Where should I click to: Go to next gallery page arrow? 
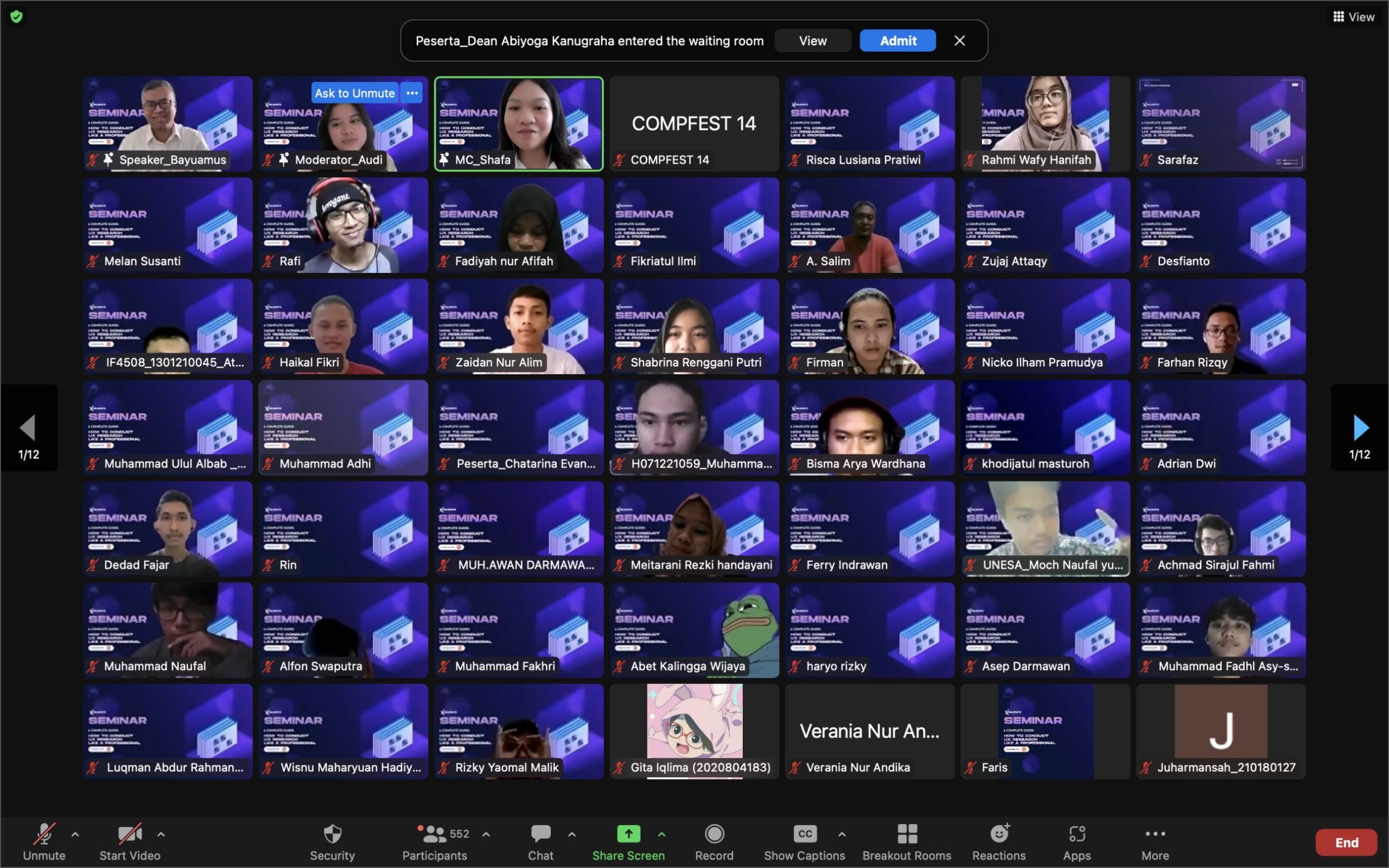[x=1360, y=428]
